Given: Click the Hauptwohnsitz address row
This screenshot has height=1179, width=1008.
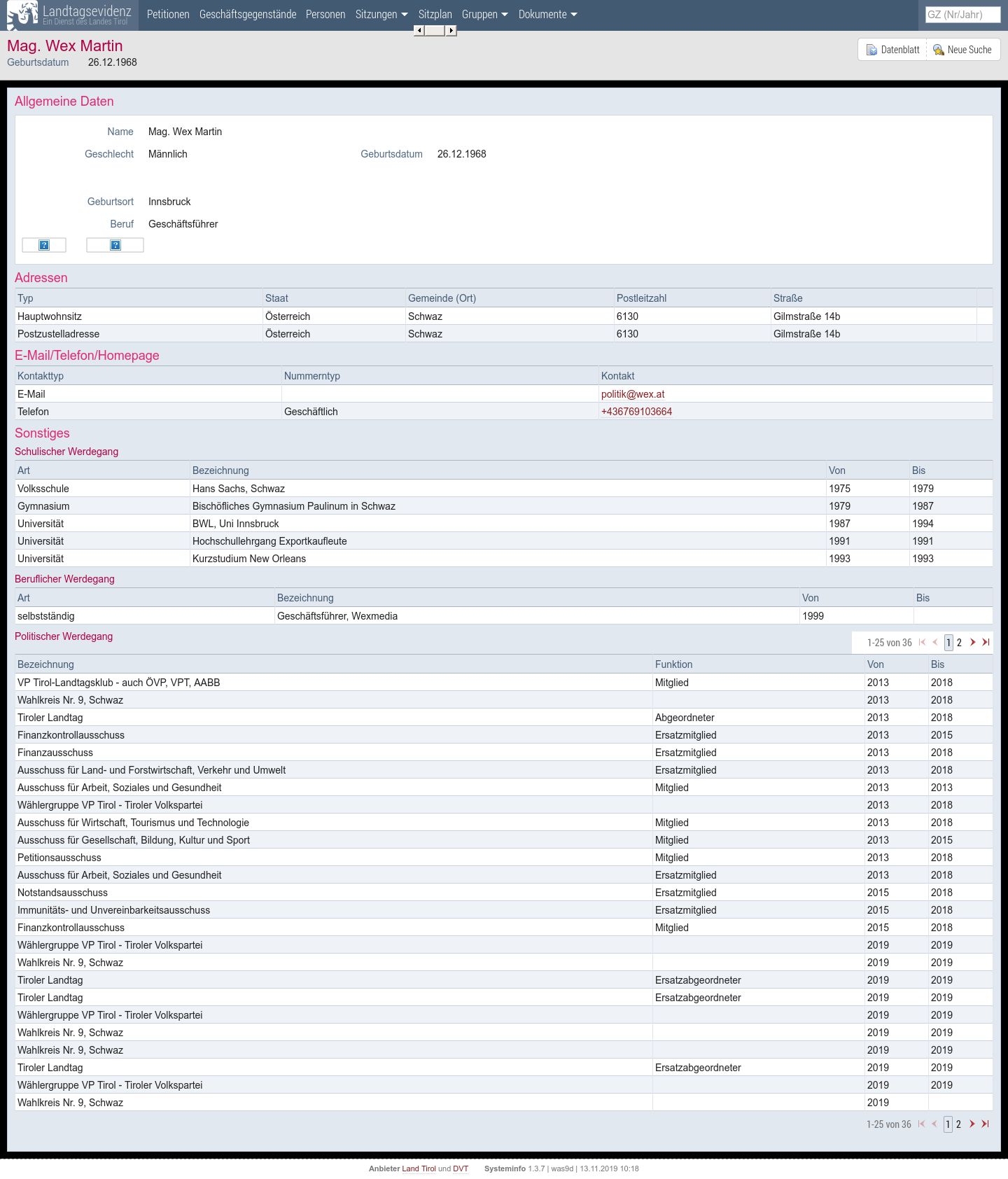Looking at the screenshot, I should pos(503,316).
